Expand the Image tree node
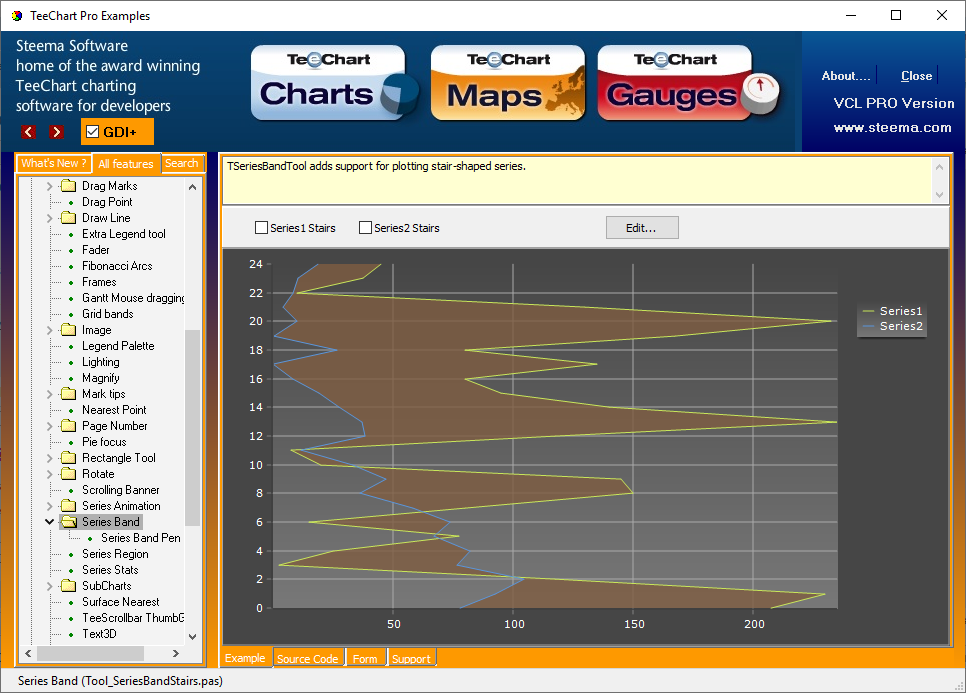This screenshot has height=693, width=966. (x=49, y=330)
